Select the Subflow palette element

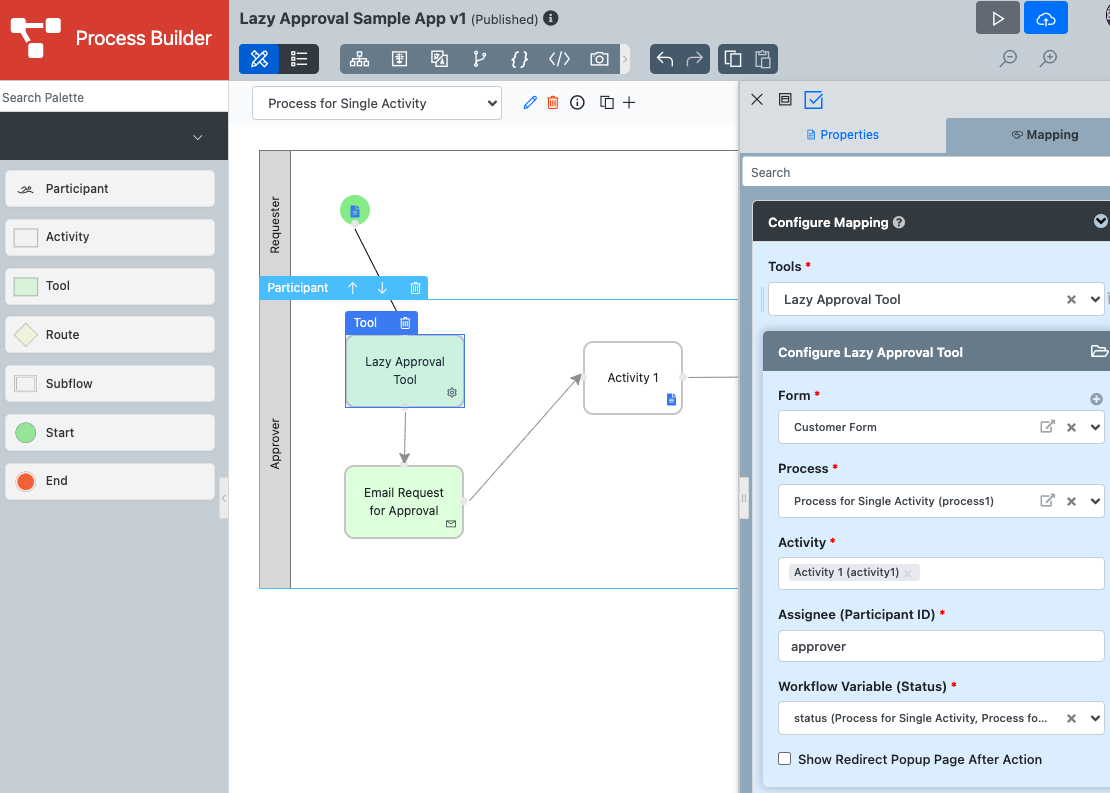110,383
